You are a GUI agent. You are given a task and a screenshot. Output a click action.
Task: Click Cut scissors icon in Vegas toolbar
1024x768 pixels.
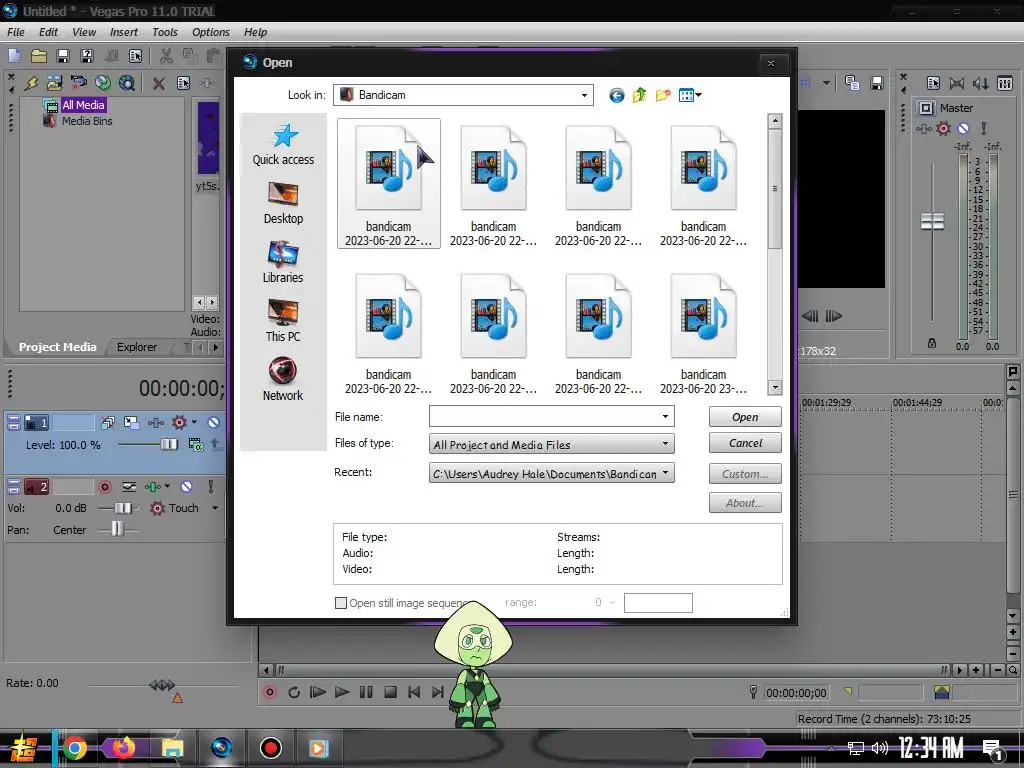[167, 56]
